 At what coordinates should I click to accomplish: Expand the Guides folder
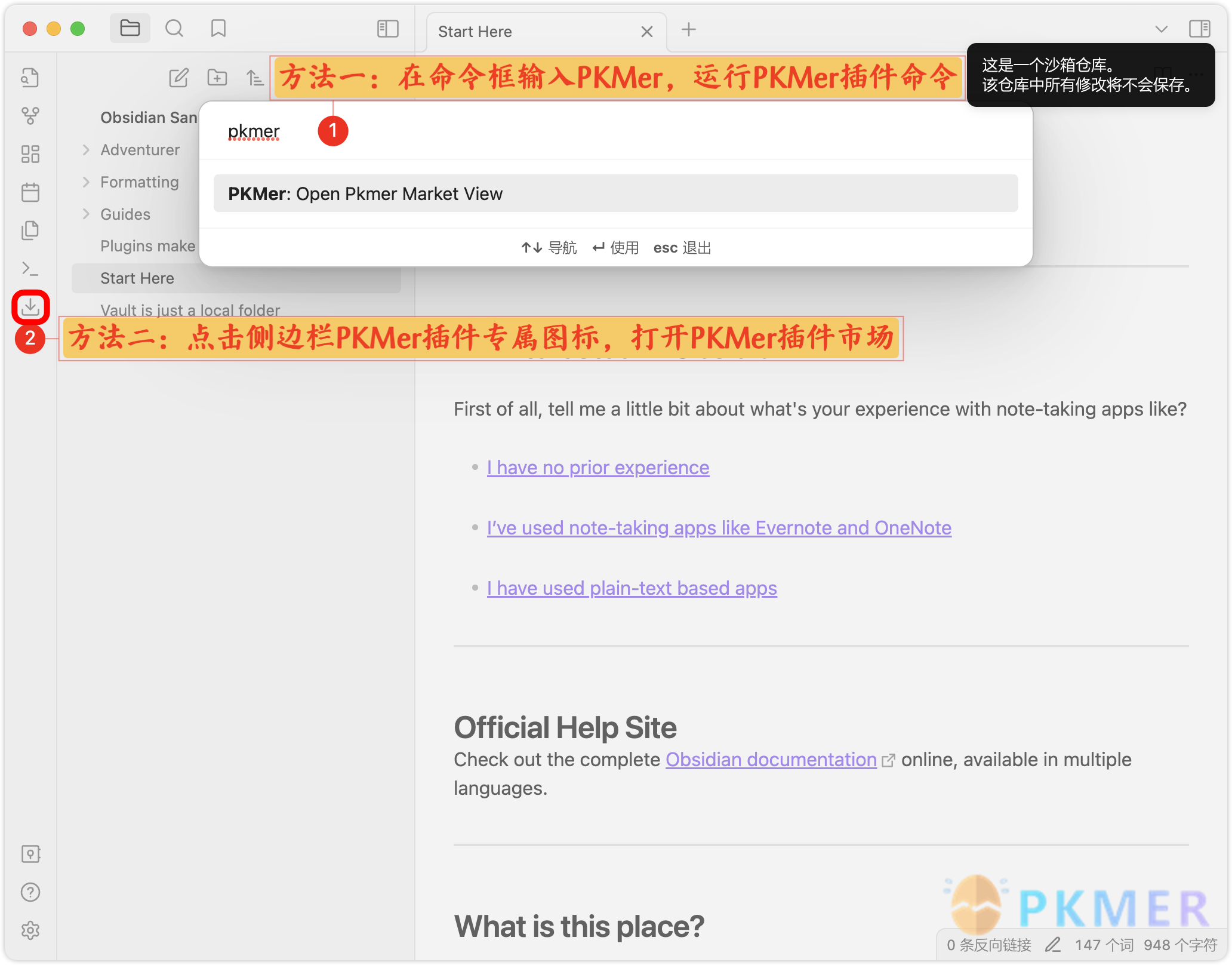[86, 214]
